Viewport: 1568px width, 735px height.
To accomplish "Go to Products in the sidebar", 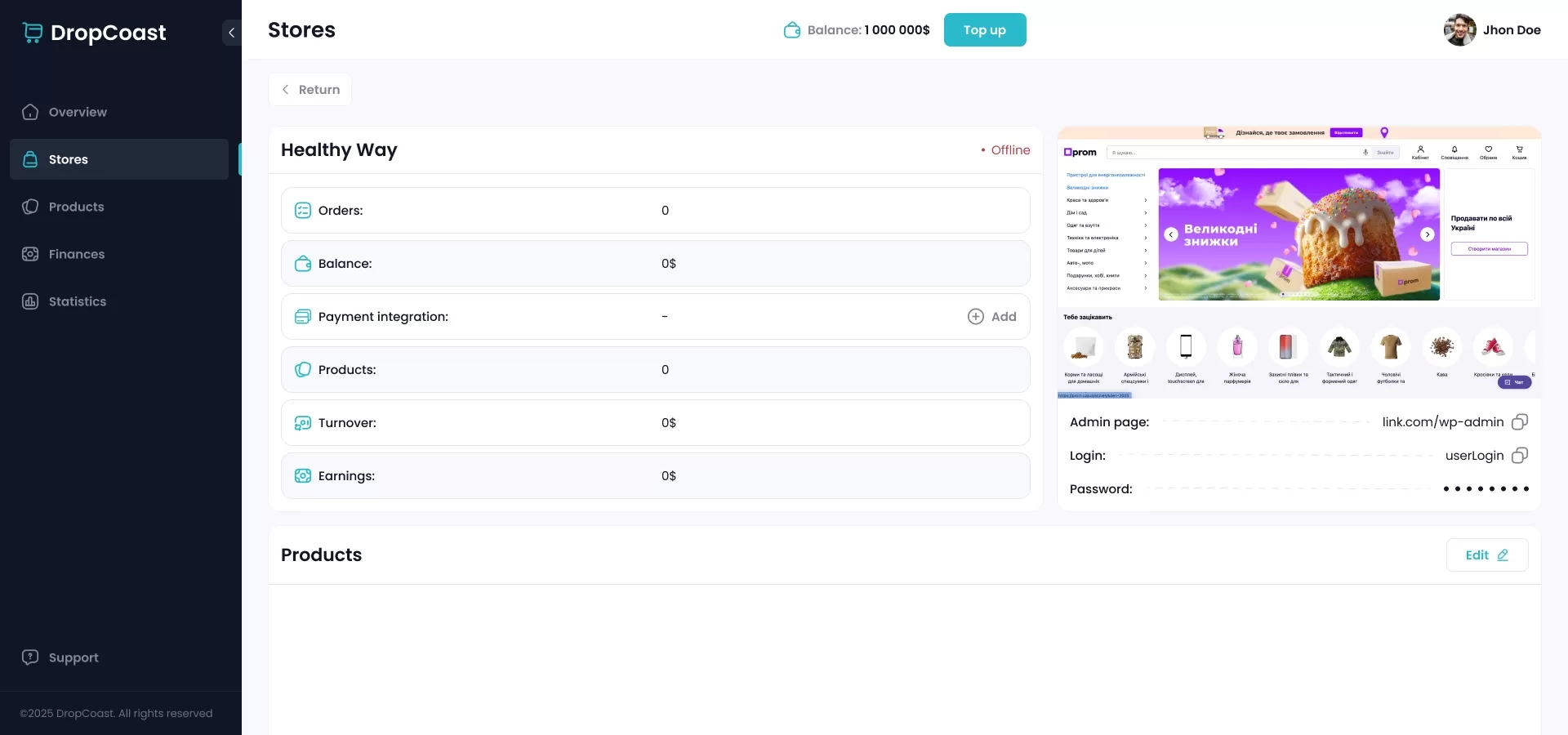I will [x=76, y=207].
